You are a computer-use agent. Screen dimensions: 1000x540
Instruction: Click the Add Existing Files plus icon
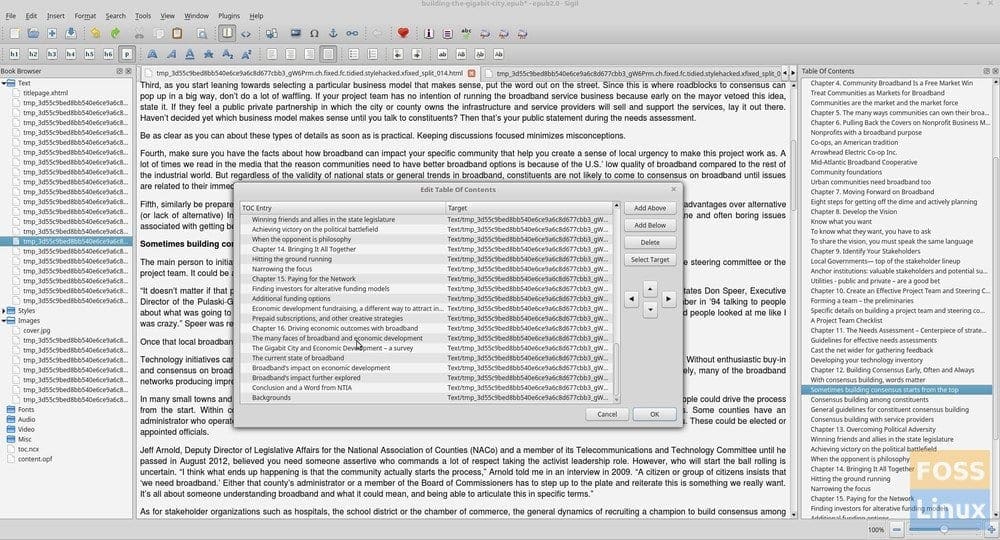click(52, 33)
